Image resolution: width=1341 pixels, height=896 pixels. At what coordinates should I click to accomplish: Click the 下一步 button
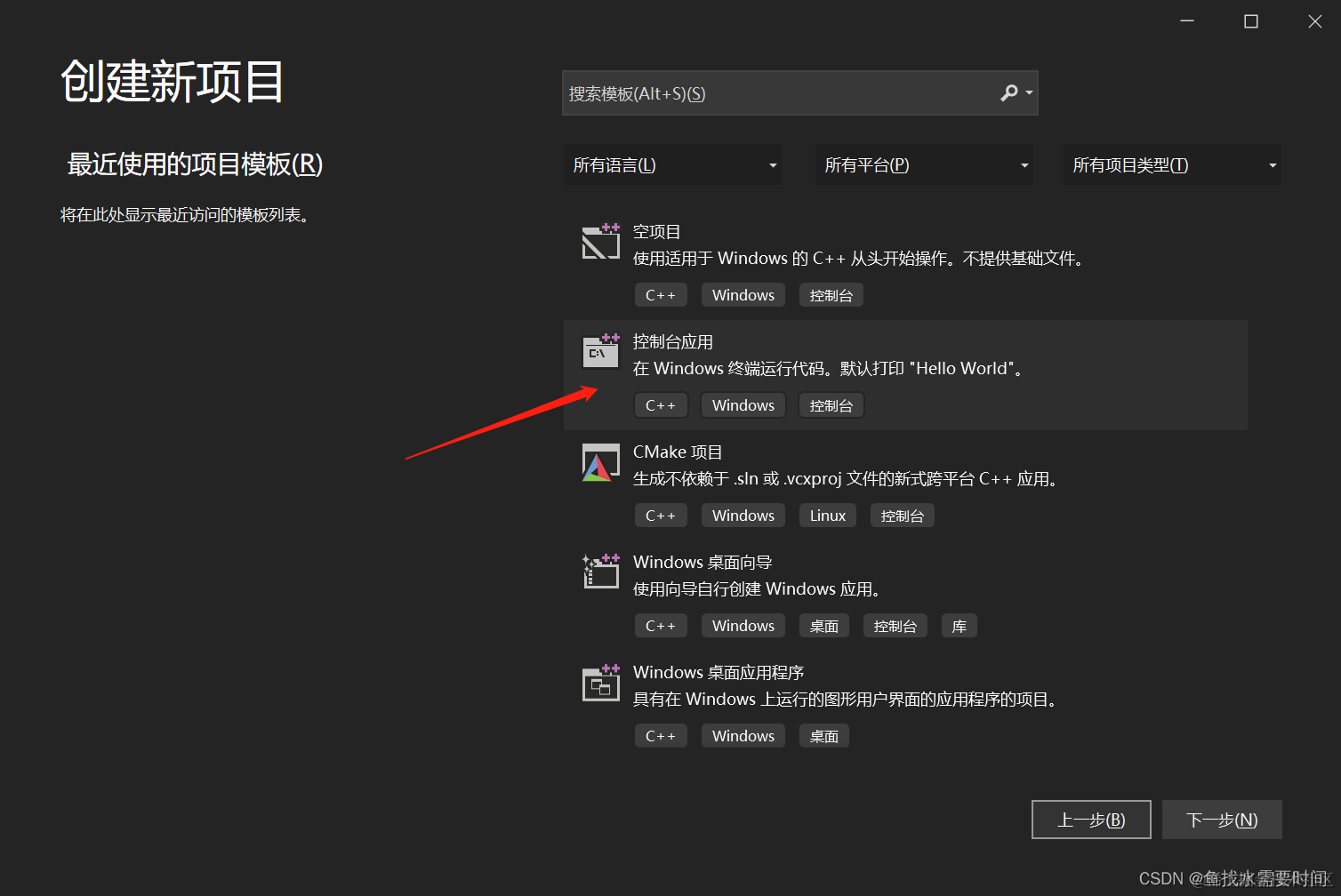pos(1222,819)
